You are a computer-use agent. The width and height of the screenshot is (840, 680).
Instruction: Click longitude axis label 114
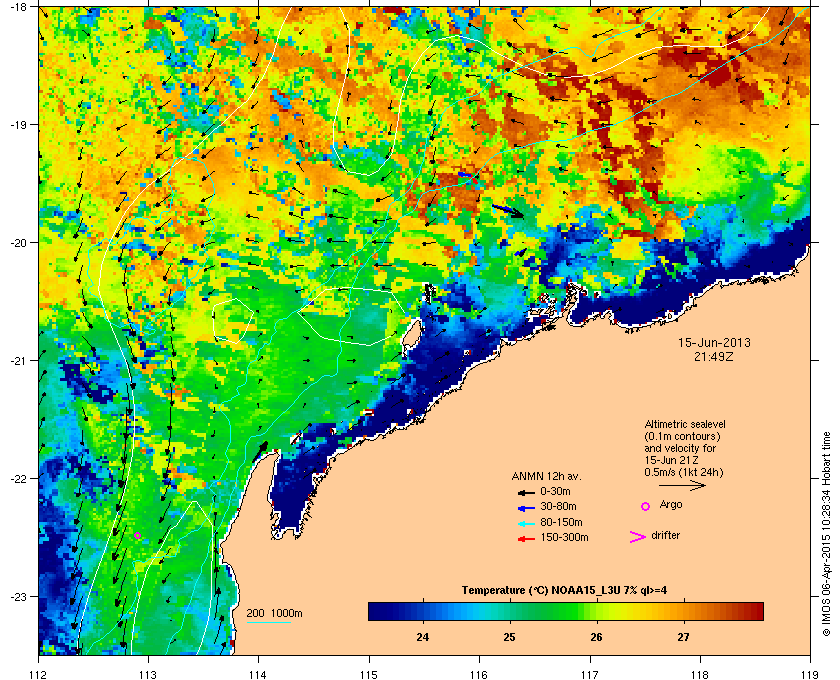pyautogui.click(x=259, y=675)
